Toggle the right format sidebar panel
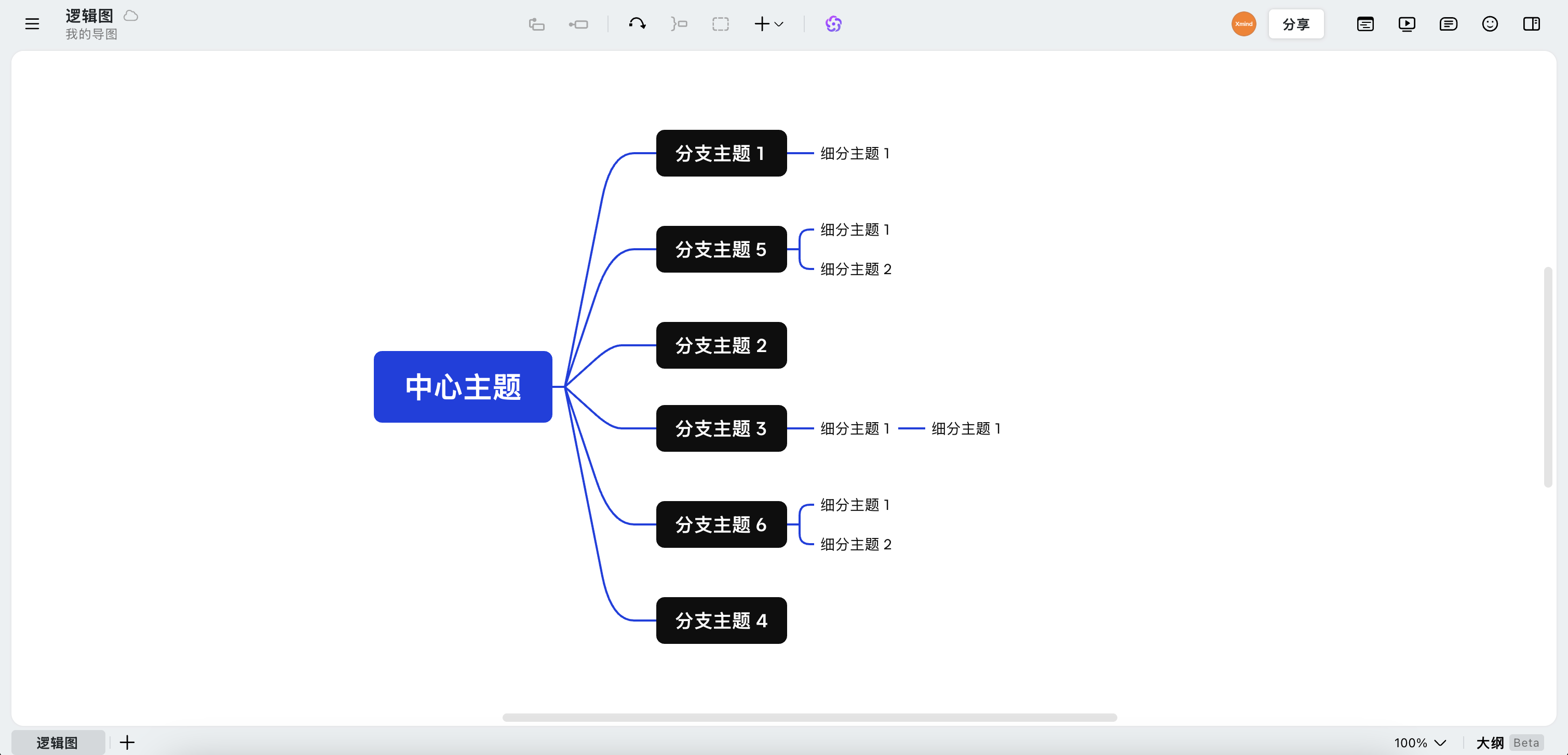This screenshot has width=1568, height=755. click(1532, 24)
